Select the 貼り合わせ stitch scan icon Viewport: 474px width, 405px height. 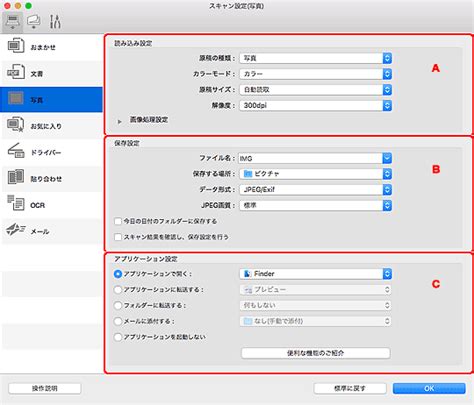click(16, 177)
